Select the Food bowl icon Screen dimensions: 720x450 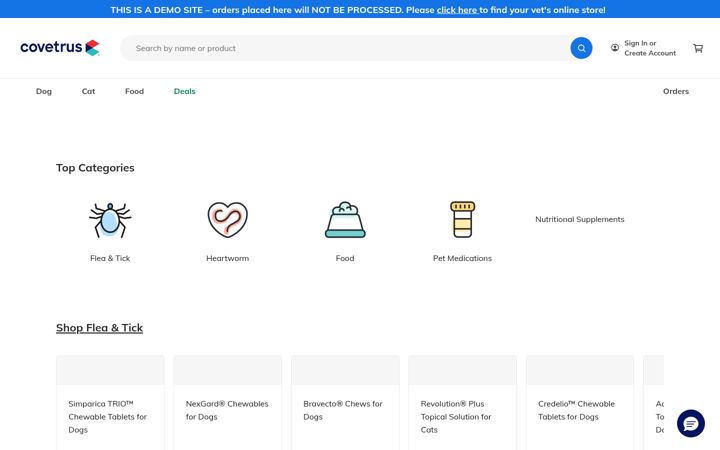pyautogui.click(x=345, y=219)
